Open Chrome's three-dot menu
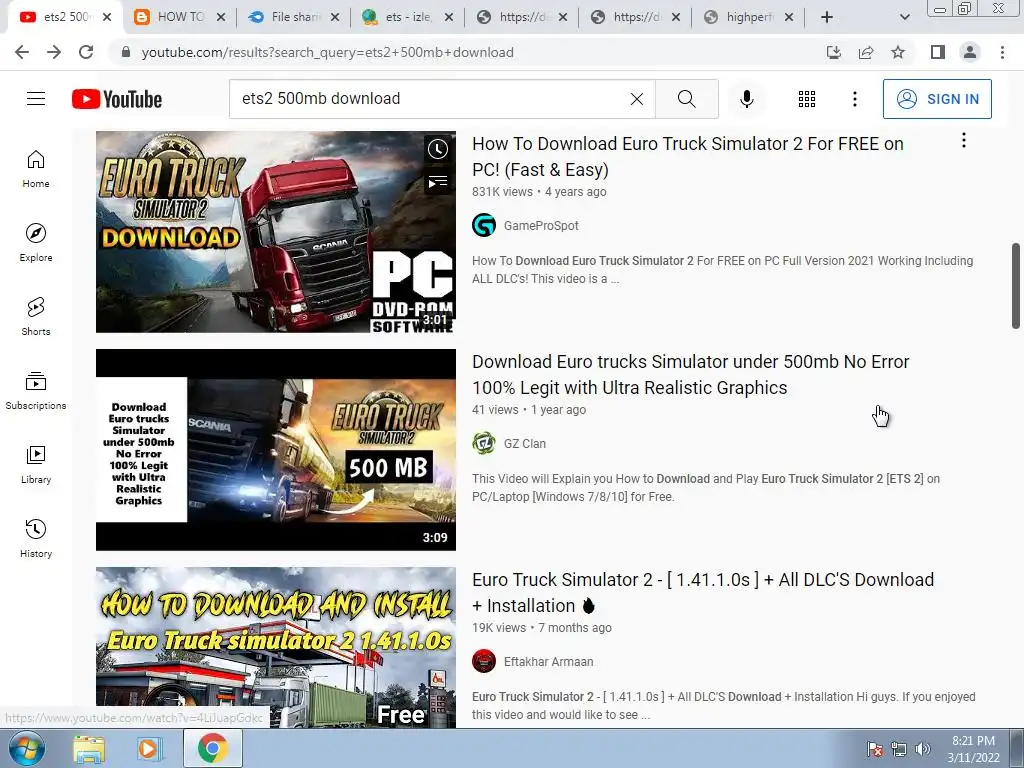The height and width of the screenshot is (768, 1024). [1002, 52]
